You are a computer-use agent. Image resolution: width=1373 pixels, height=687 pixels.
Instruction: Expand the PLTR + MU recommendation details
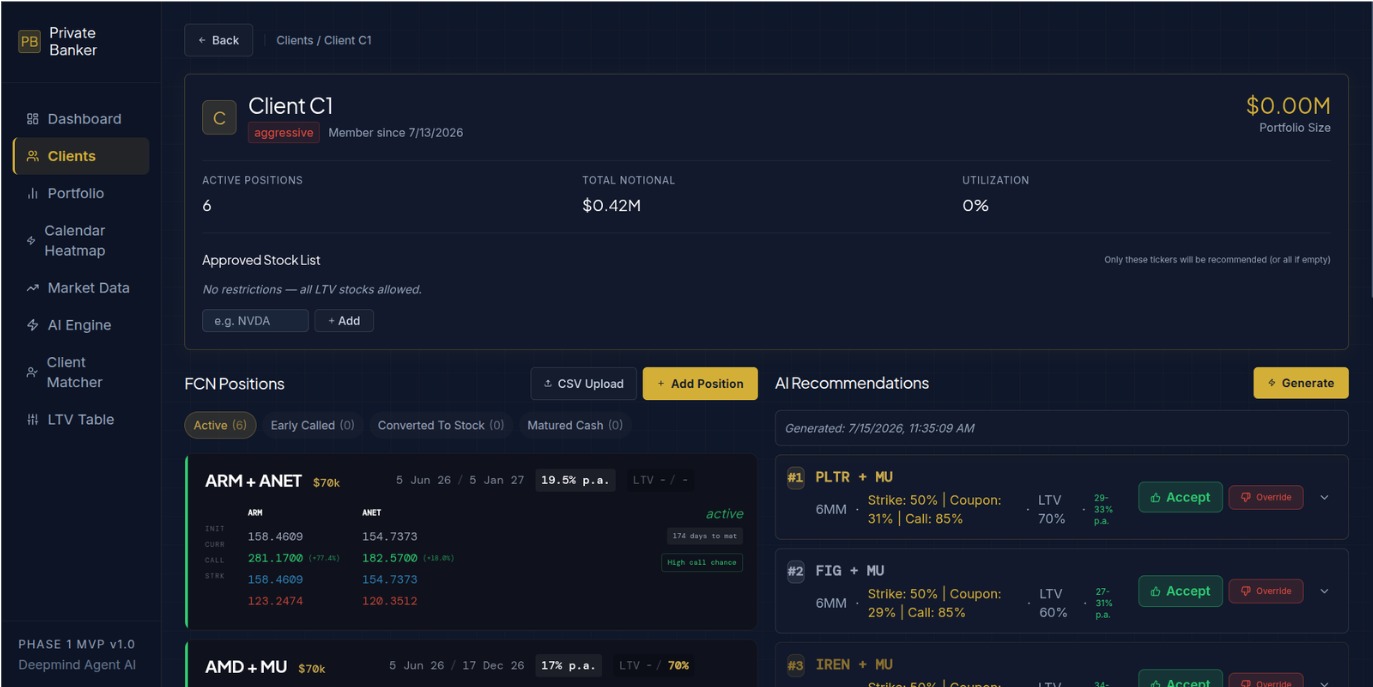coord(1324,497)
